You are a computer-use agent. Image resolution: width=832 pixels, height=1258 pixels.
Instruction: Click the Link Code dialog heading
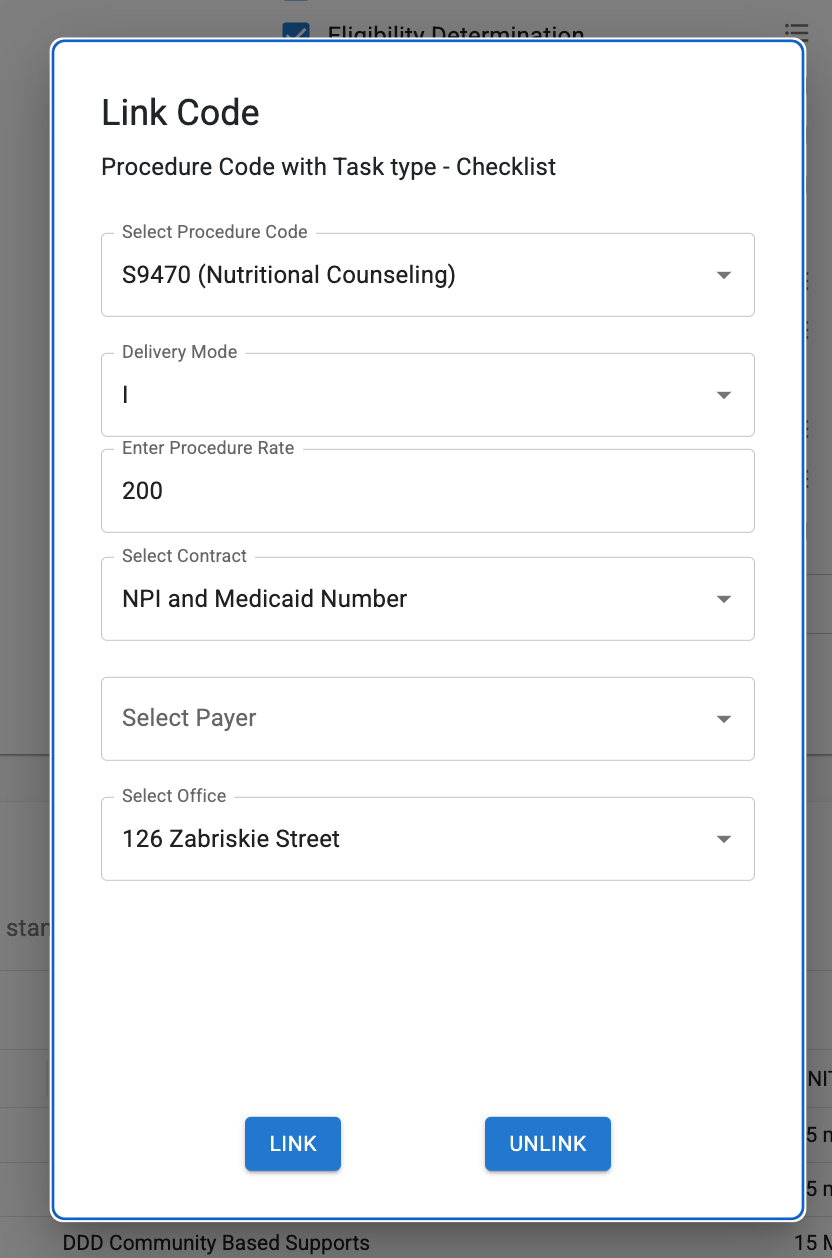(181, 113)
